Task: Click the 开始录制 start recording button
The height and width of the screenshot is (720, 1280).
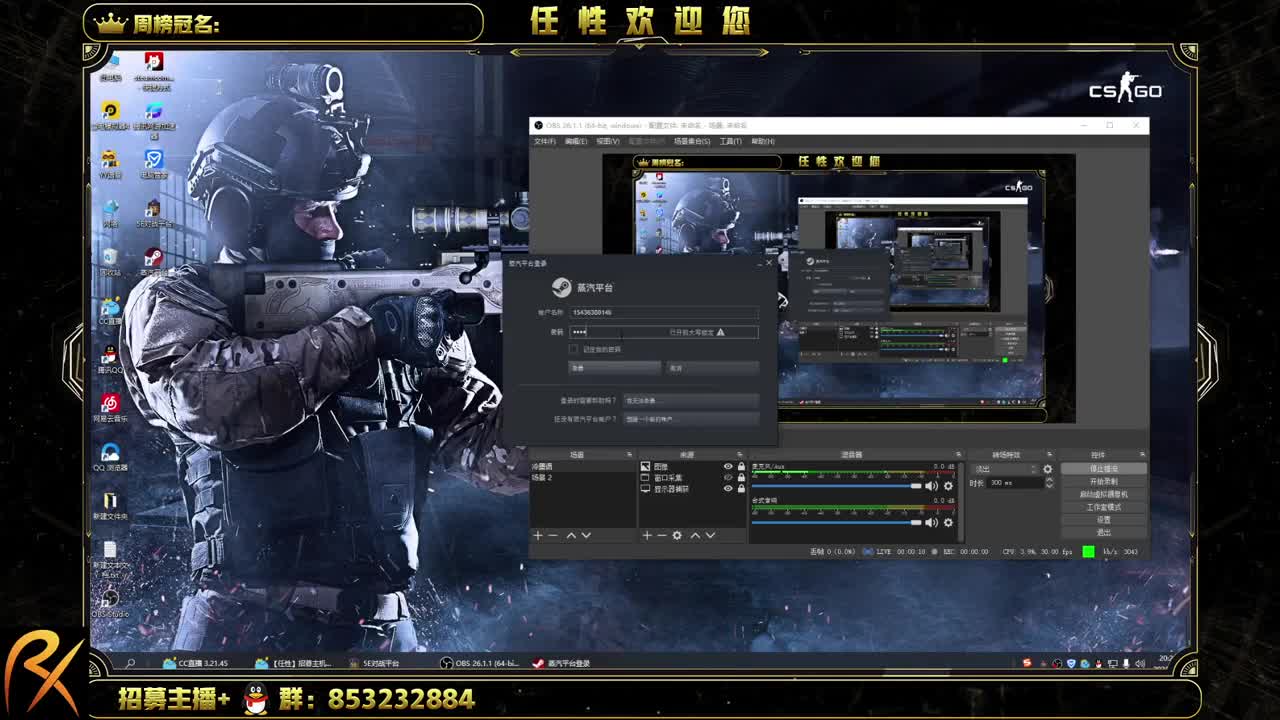Action: 1104,482
